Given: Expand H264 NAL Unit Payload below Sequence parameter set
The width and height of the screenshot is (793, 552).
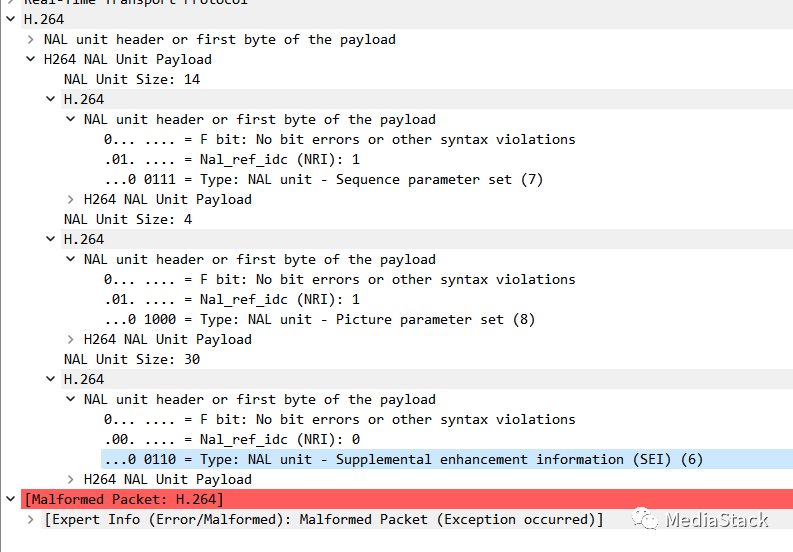Looking at the screenshot, I should (72, 199).
